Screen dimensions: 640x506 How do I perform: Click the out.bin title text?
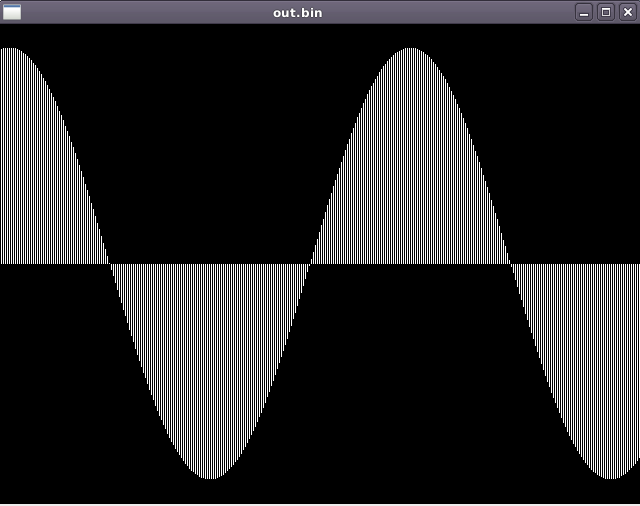click(298, 13)
